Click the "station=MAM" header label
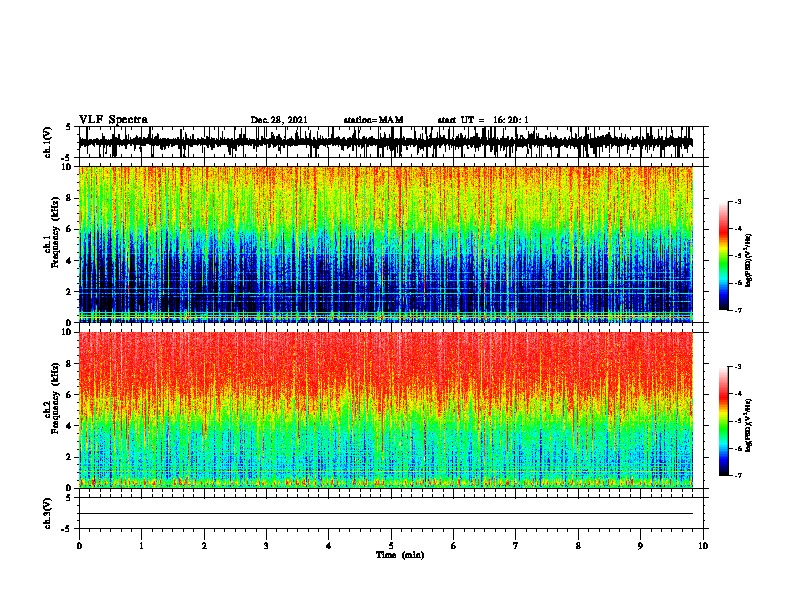 coord(373,120)
